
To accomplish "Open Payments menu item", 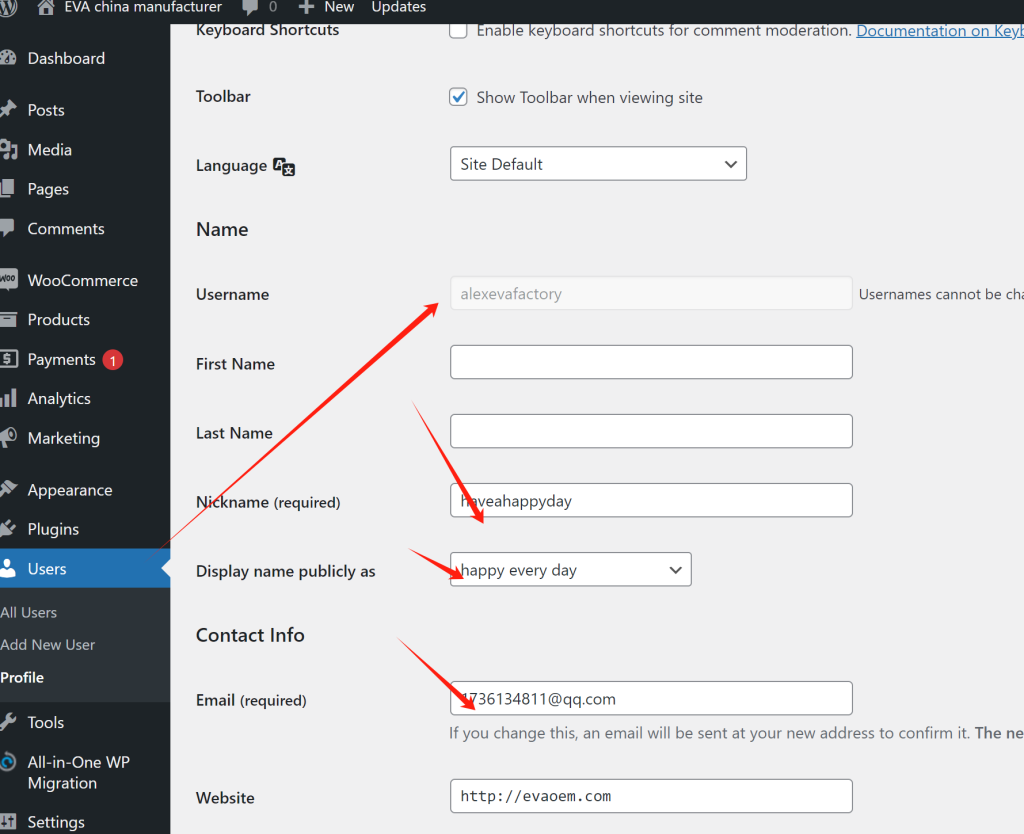I will coord(61,360).
